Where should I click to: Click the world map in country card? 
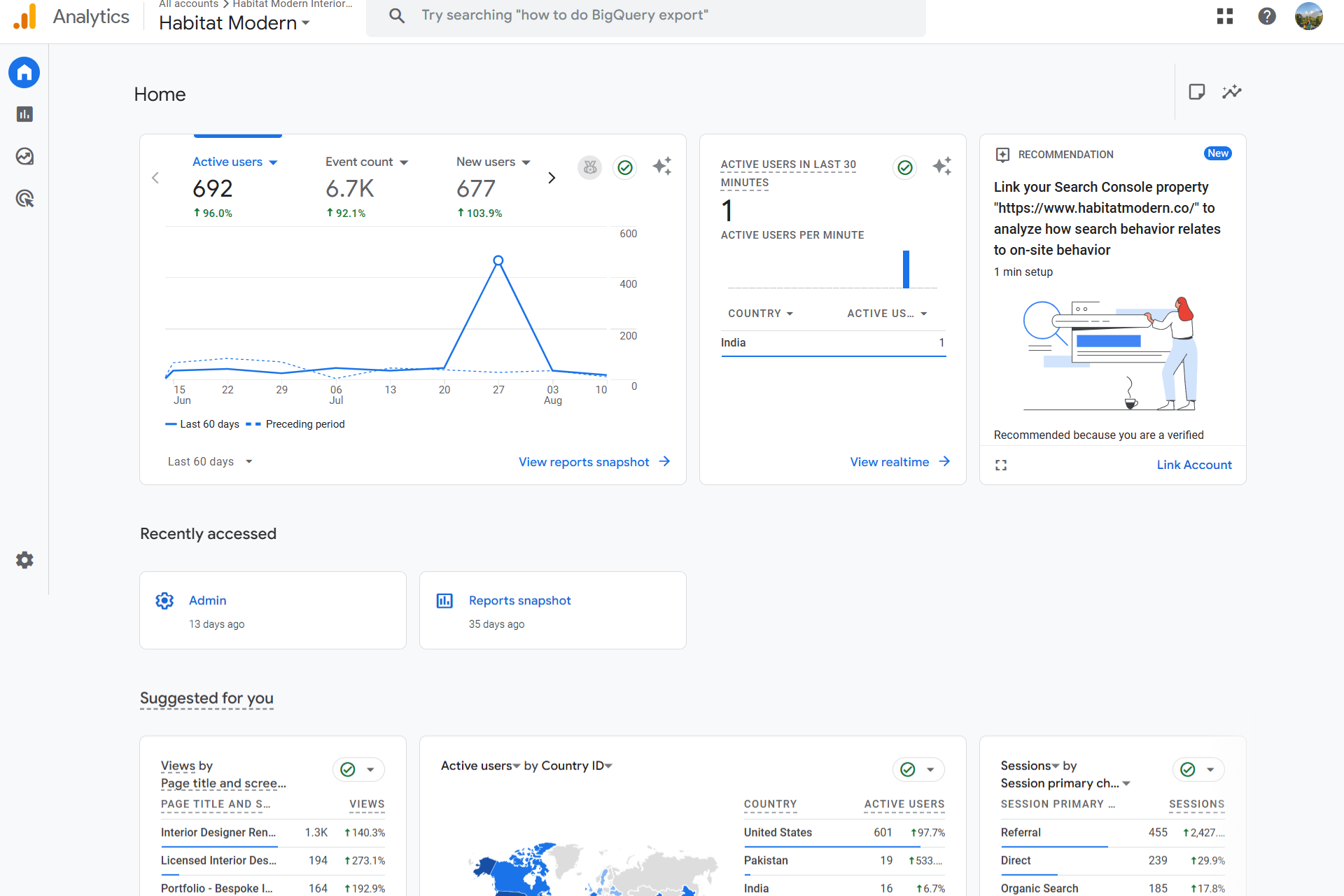pos(594,868)
